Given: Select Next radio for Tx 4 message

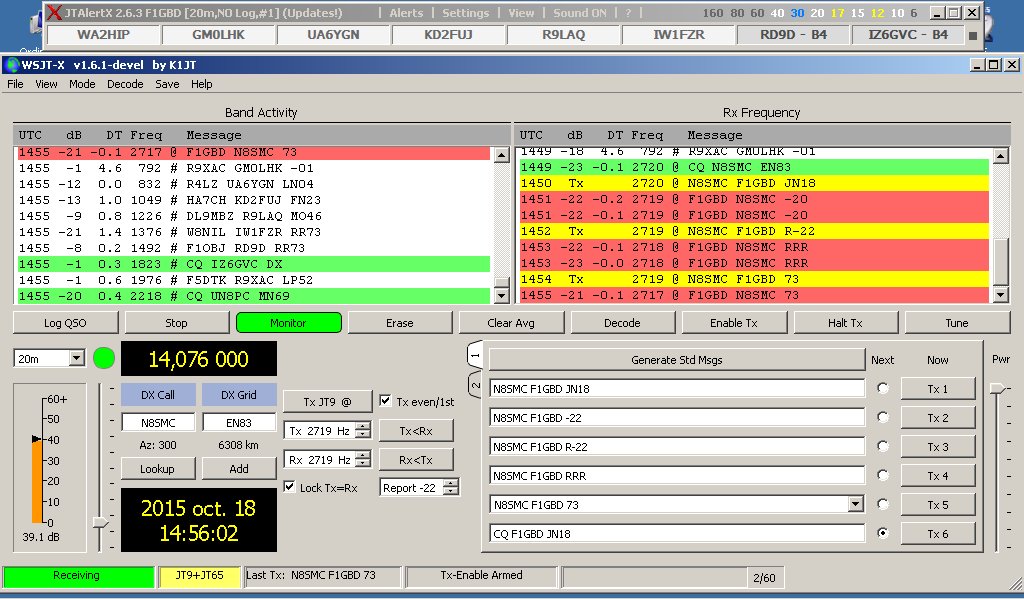Looking at the screenshot, I should coord(883,475).
